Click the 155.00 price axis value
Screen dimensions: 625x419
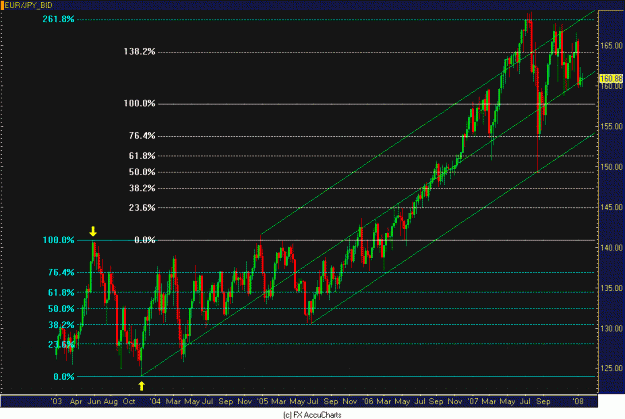[x=611, y=126]
